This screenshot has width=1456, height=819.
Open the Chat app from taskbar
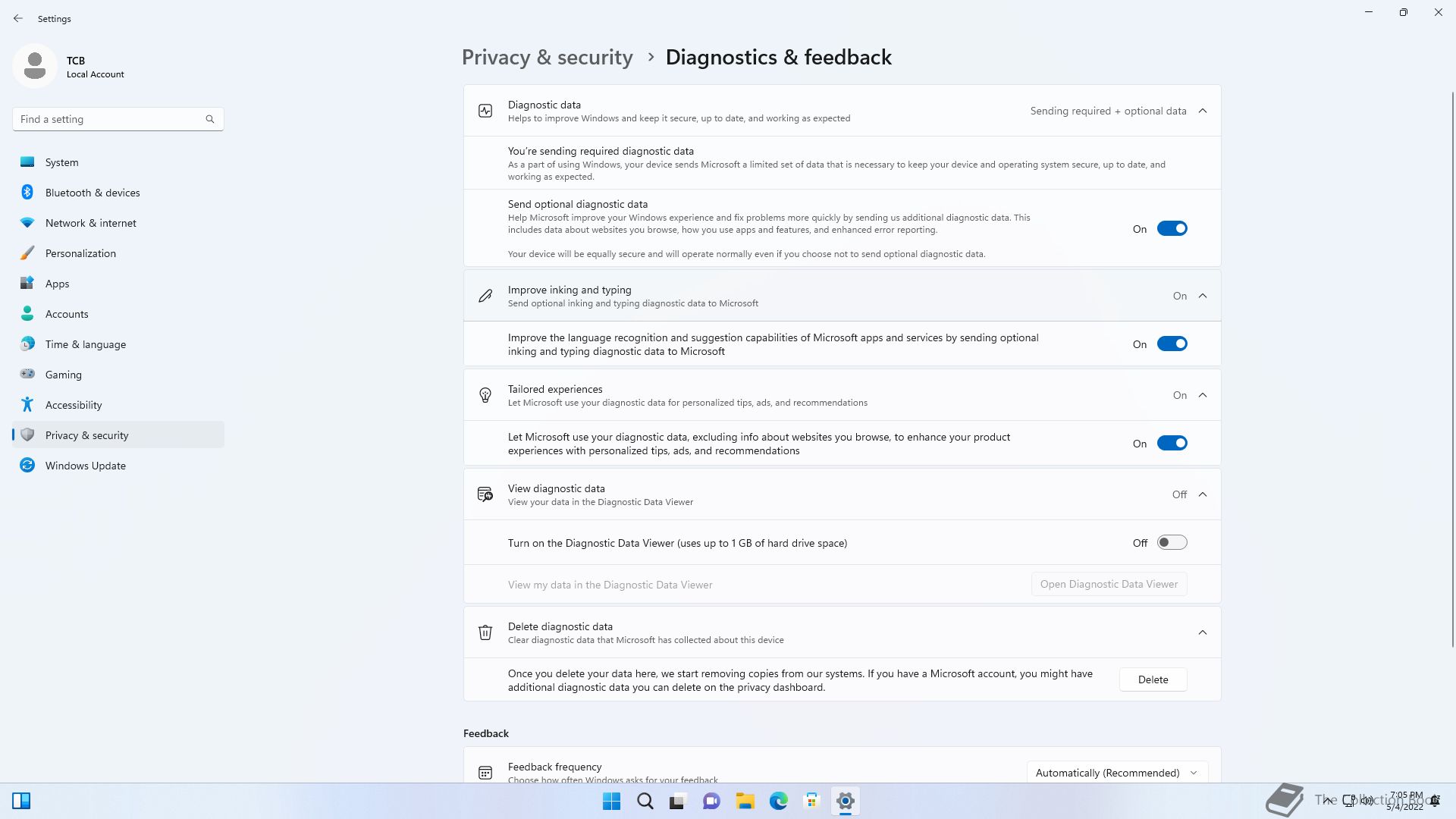711,801
